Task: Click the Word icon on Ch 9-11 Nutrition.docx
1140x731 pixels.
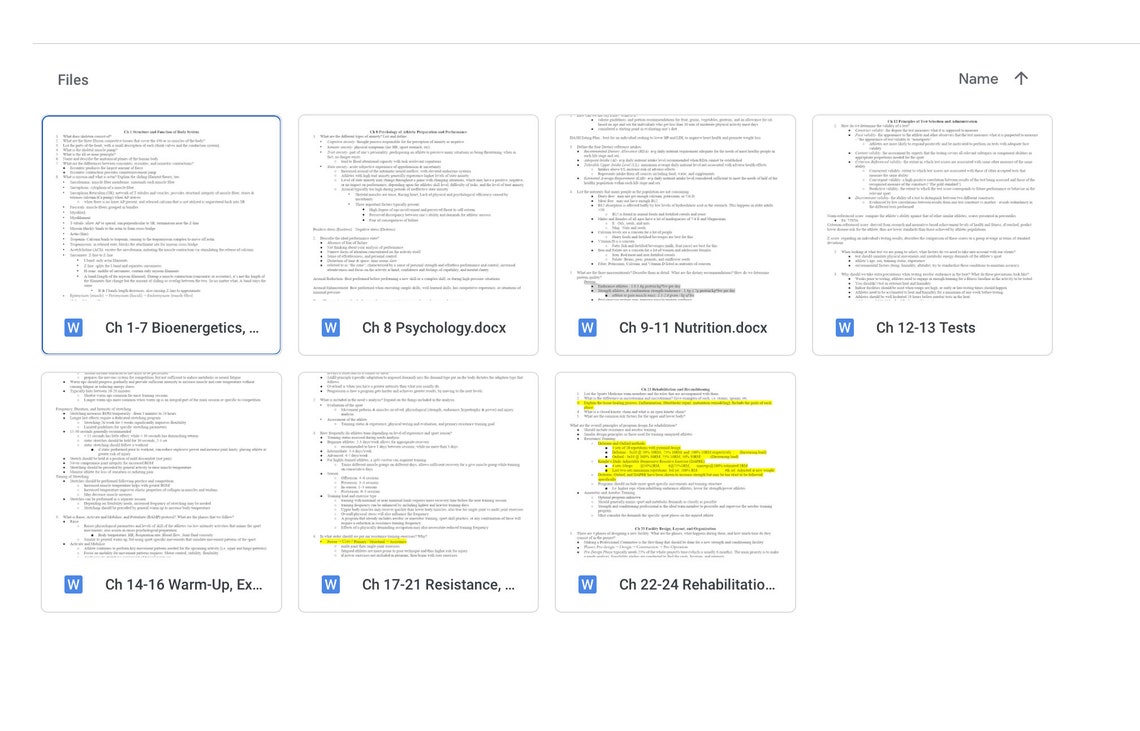Action: (x=587, y=327)
